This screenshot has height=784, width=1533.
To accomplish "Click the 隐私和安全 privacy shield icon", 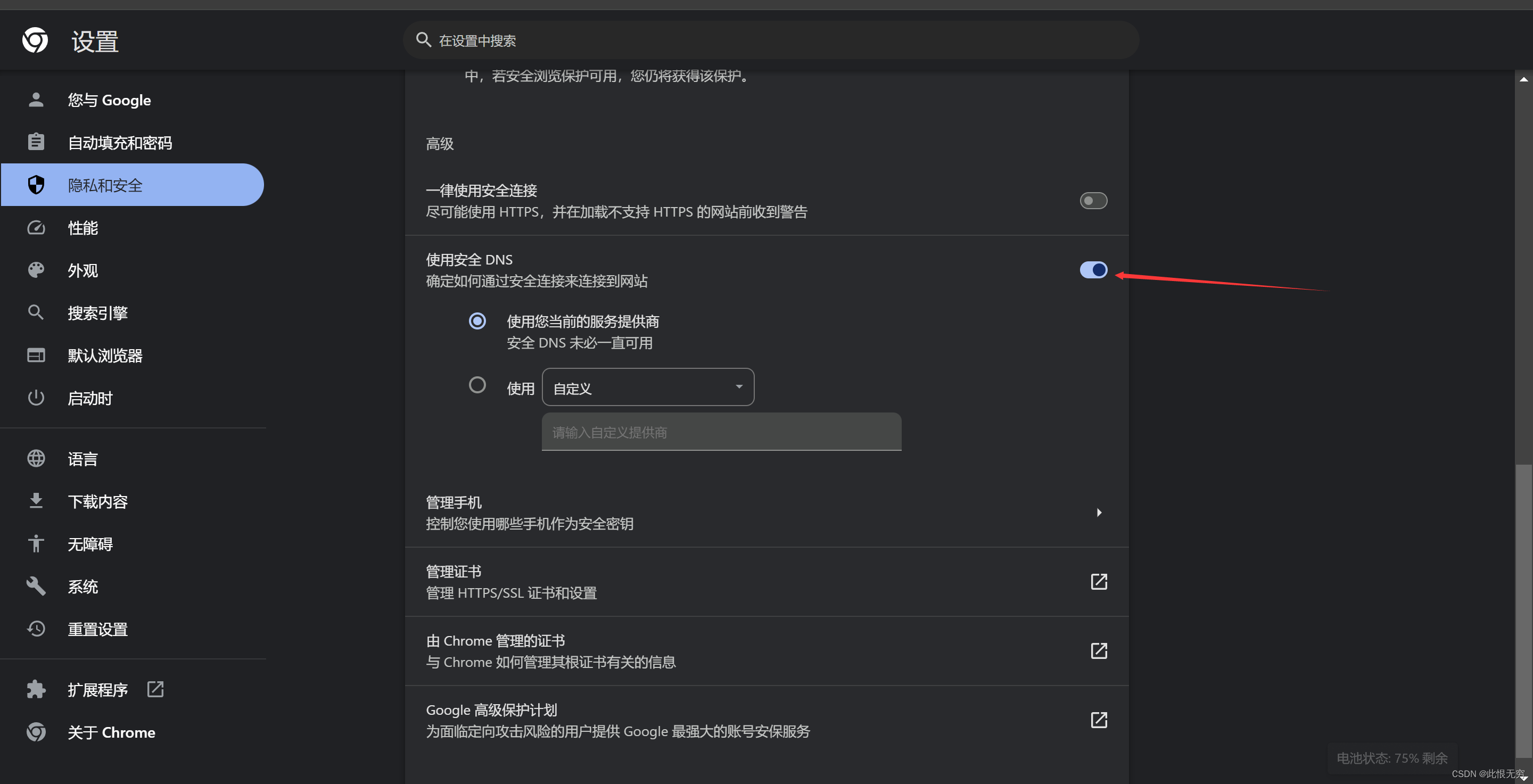I will [36, 184].
